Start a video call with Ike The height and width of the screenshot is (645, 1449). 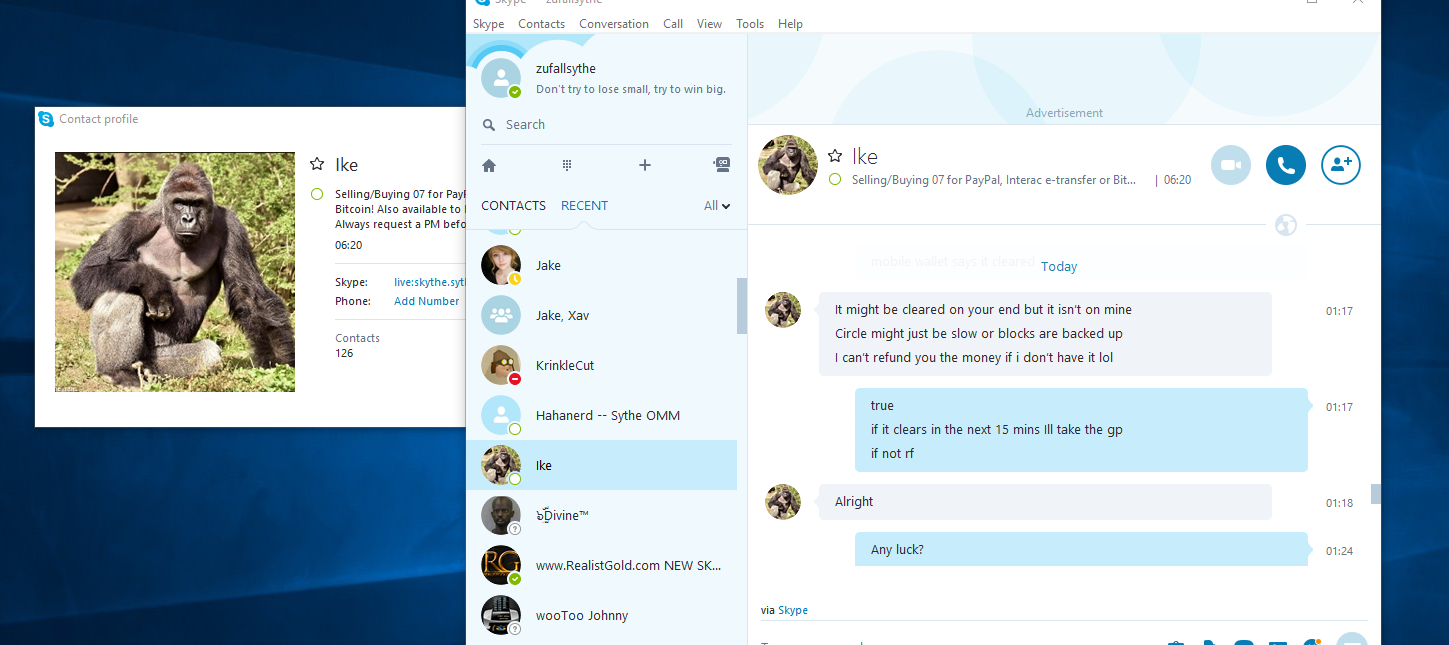point(1231,165)
